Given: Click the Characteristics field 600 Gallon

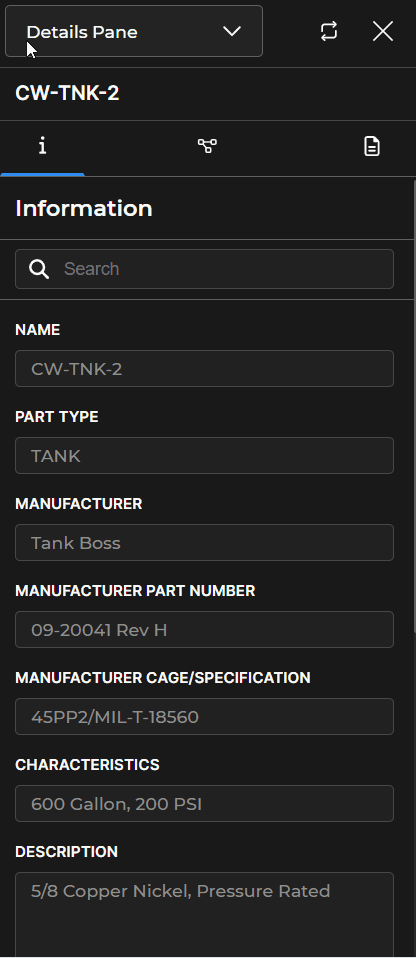Looking at the screenshot, I should pos(204,803).
